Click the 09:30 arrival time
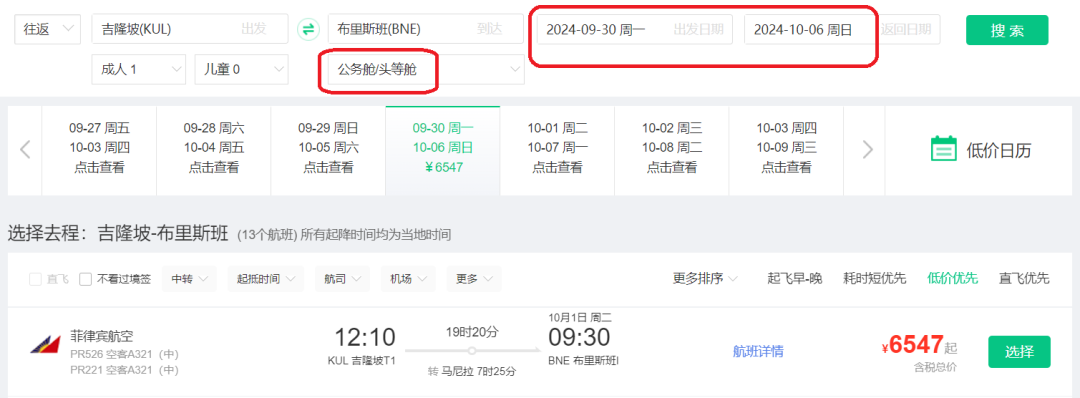This screenshot has height=398, width=1080. pos(579,337)
